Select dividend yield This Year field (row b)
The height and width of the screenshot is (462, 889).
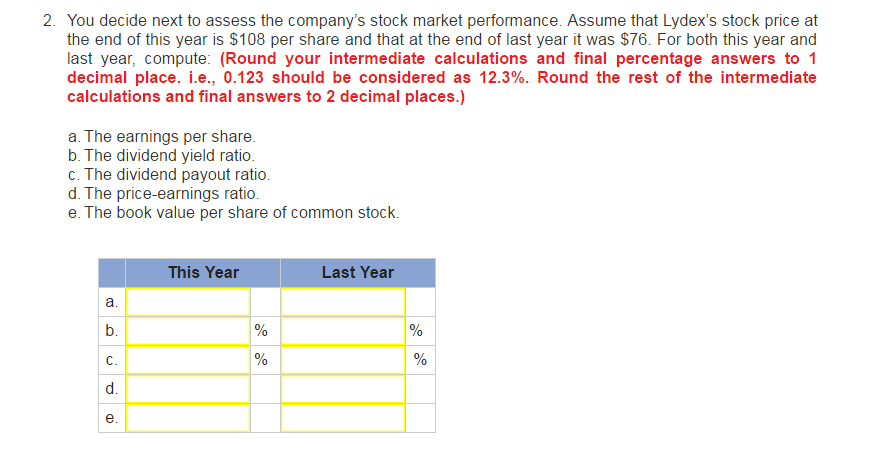(x=187, y=330)
